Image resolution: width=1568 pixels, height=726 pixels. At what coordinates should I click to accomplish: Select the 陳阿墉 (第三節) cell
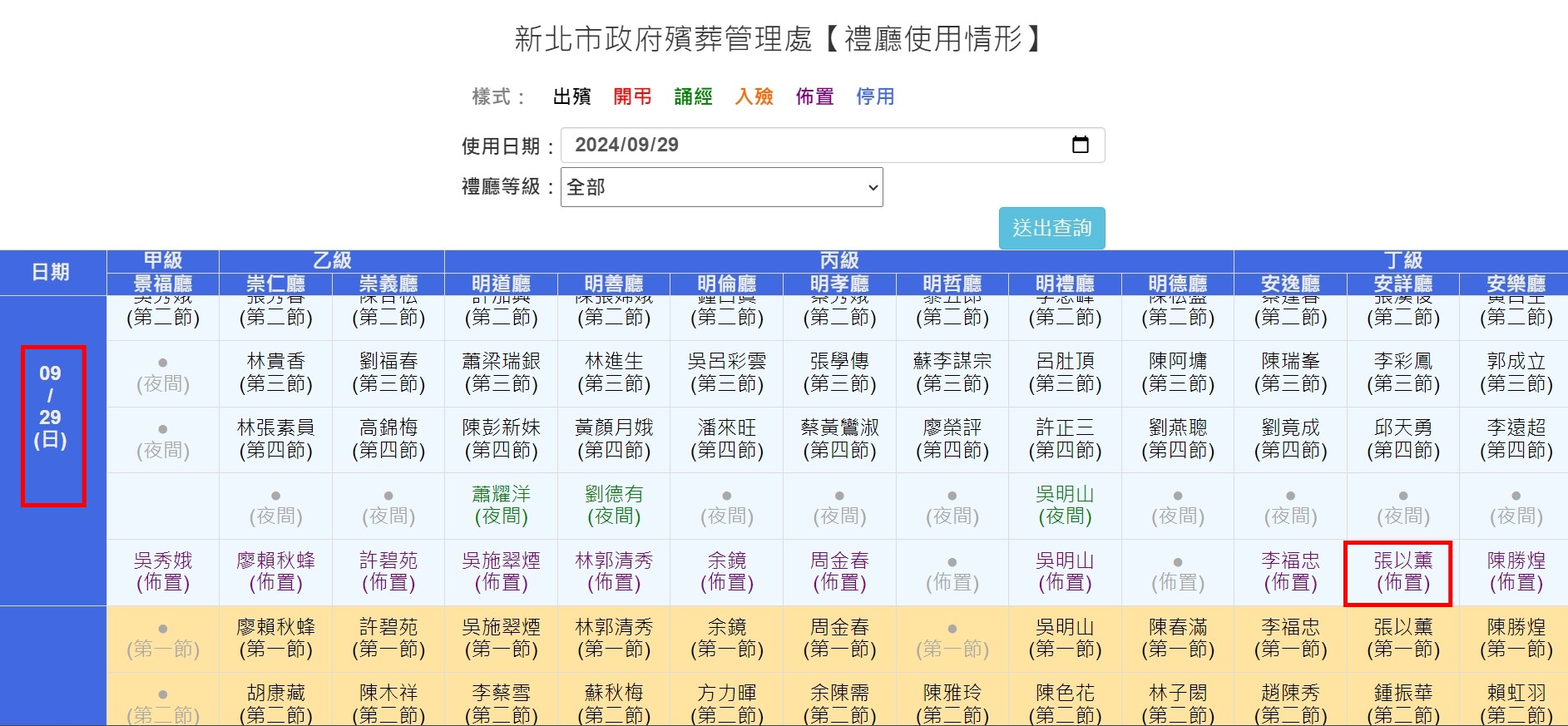1178,373
